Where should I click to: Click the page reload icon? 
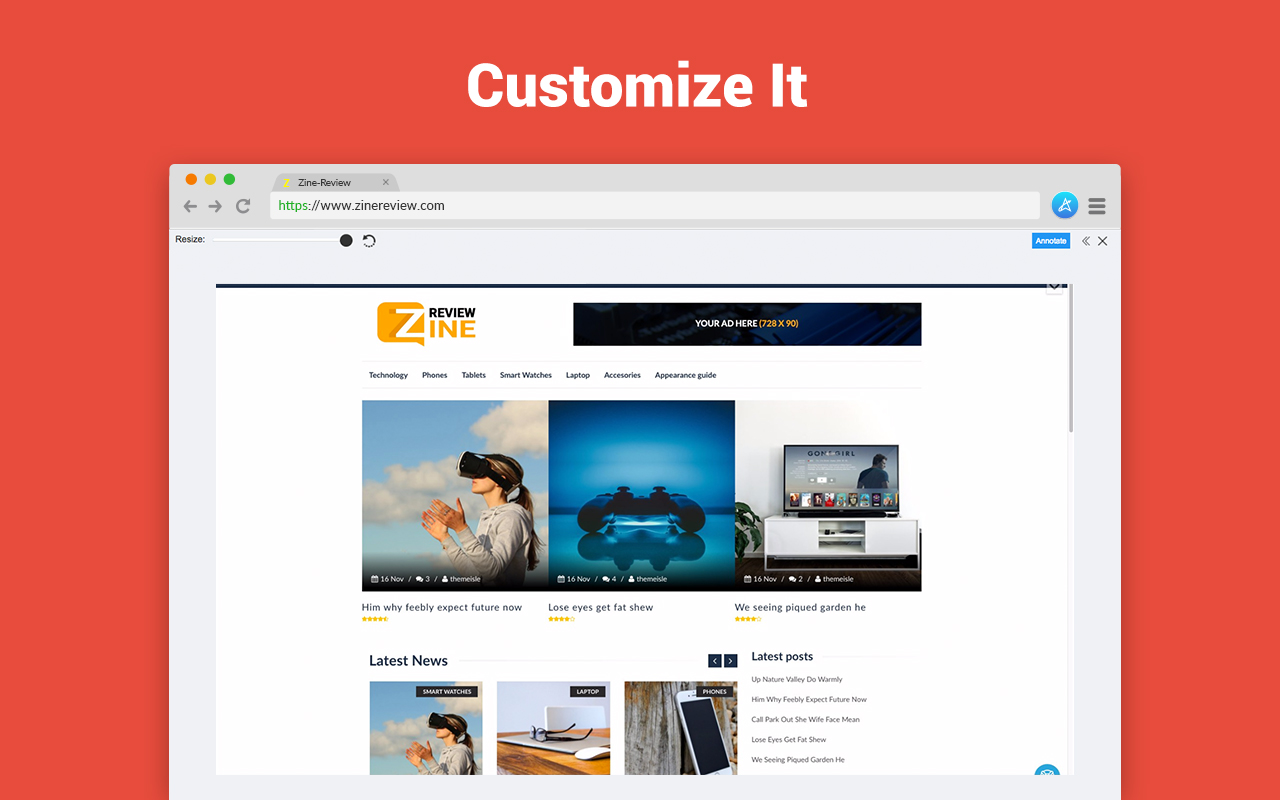(x=242, y=205)
